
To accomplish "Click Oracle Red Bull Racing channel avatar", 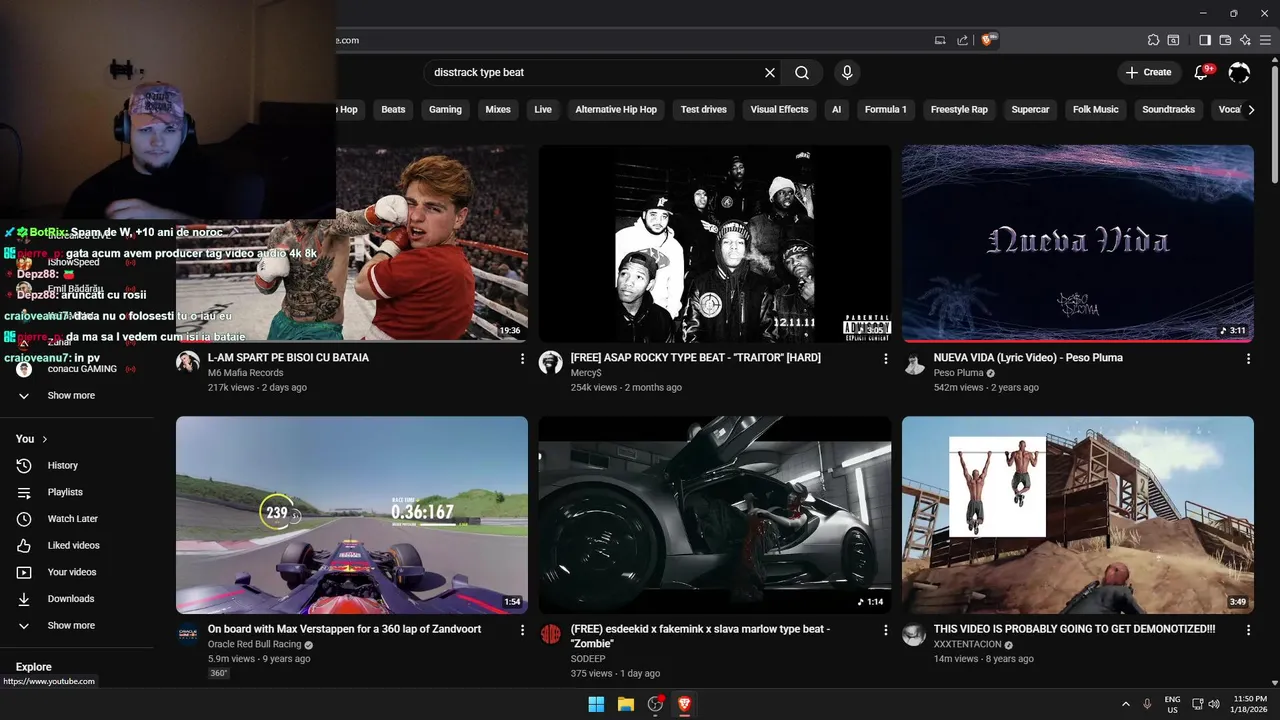I will coord(188,634).
